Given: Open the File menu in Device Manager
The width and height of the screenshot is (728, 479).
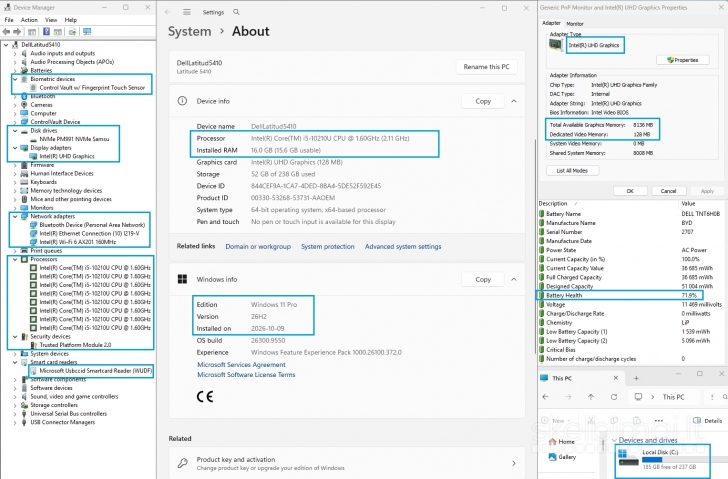Looking at the screenshot, I should 9,20.
